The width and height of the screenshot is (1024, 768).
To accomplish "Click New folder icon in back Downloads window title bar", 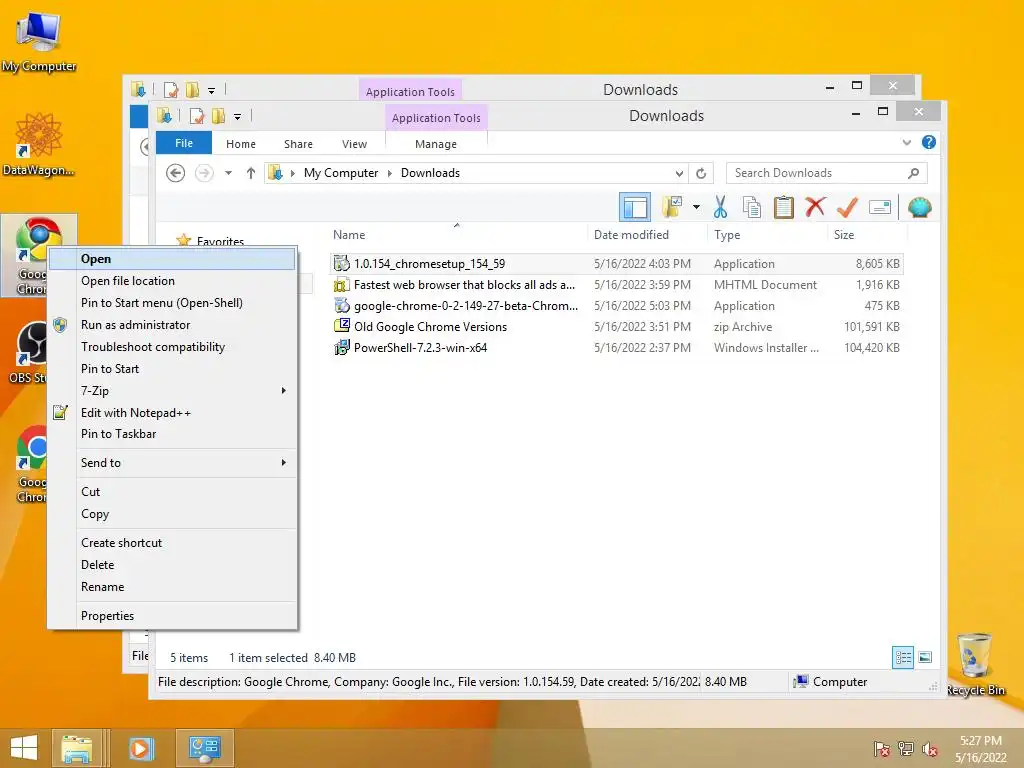I will click(192, 89).
